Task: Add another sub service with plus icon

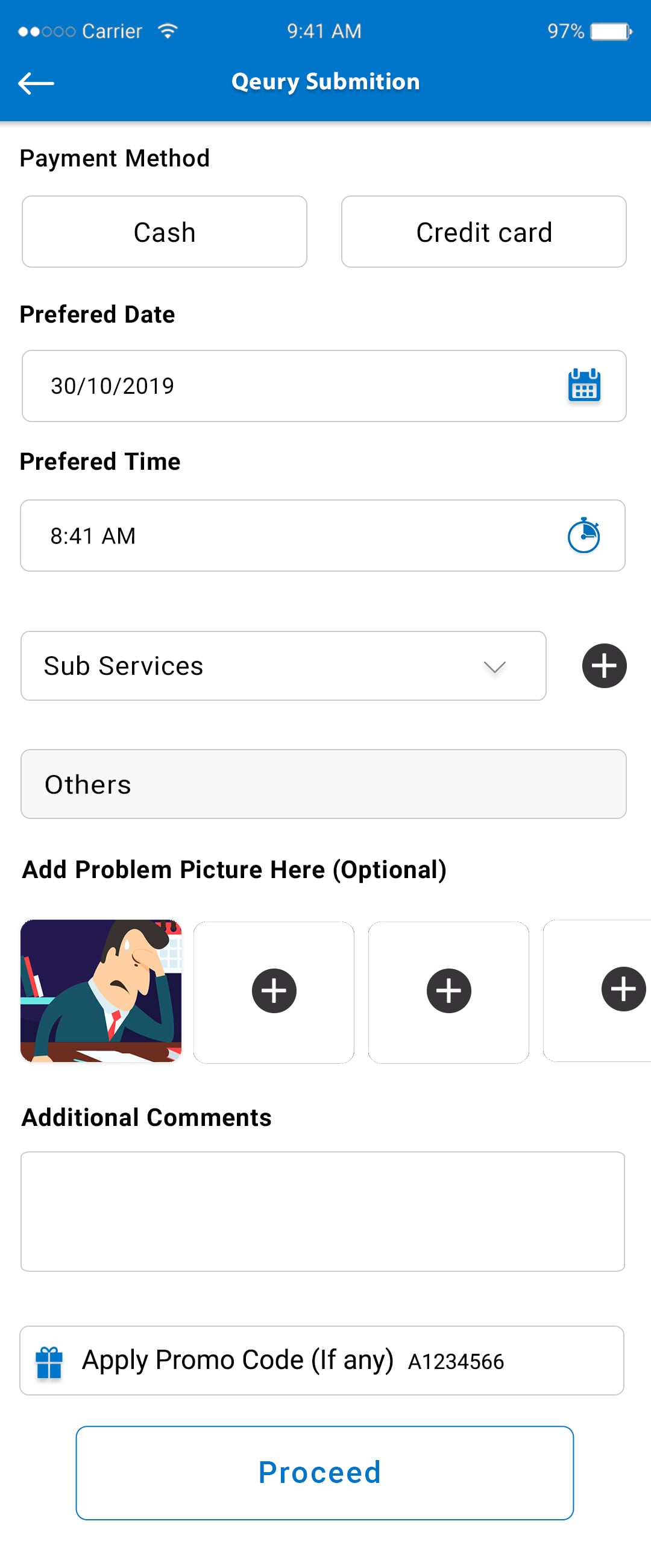Action: (x=603, y=665)
